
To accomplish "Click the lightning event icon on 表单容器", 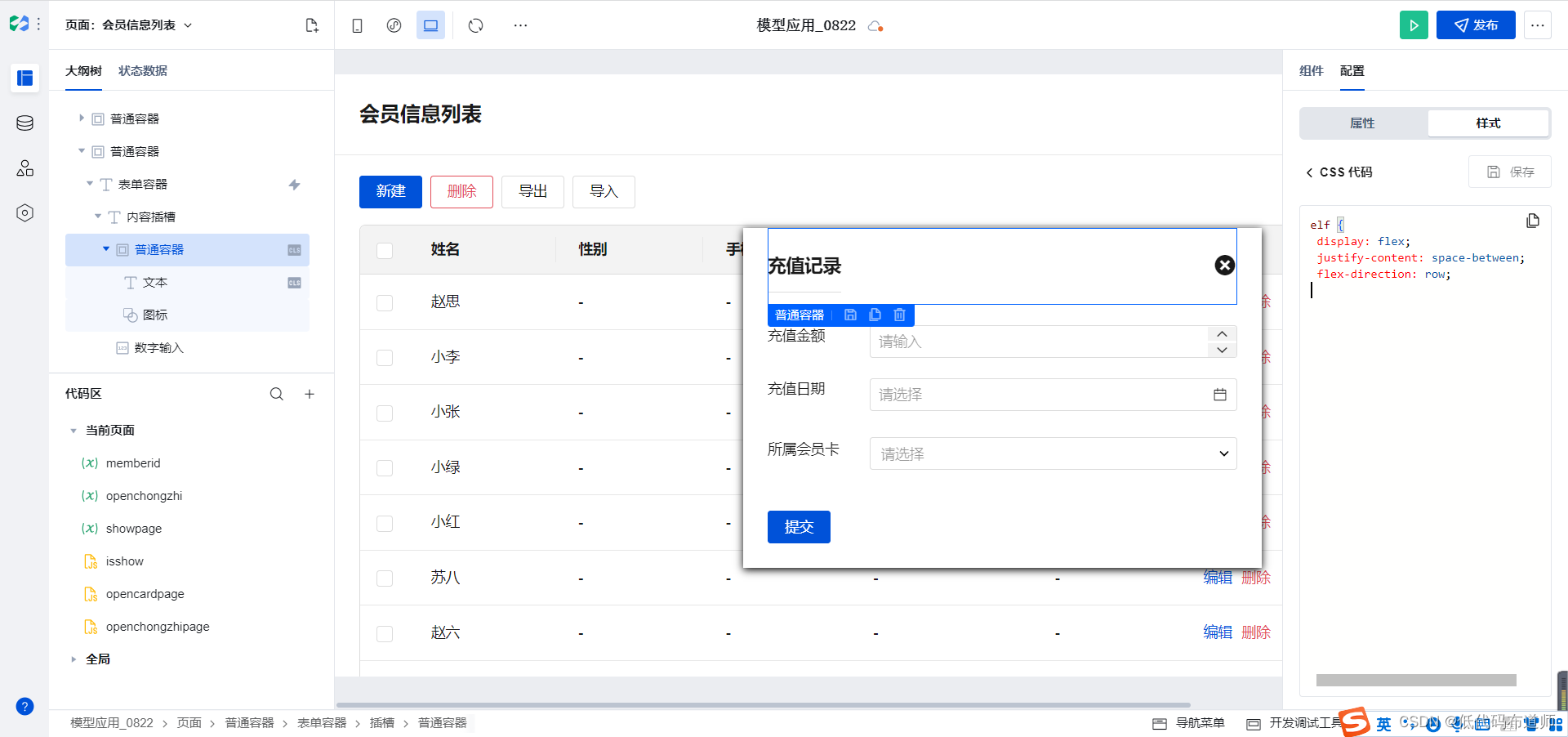I will tap(295, 185).
